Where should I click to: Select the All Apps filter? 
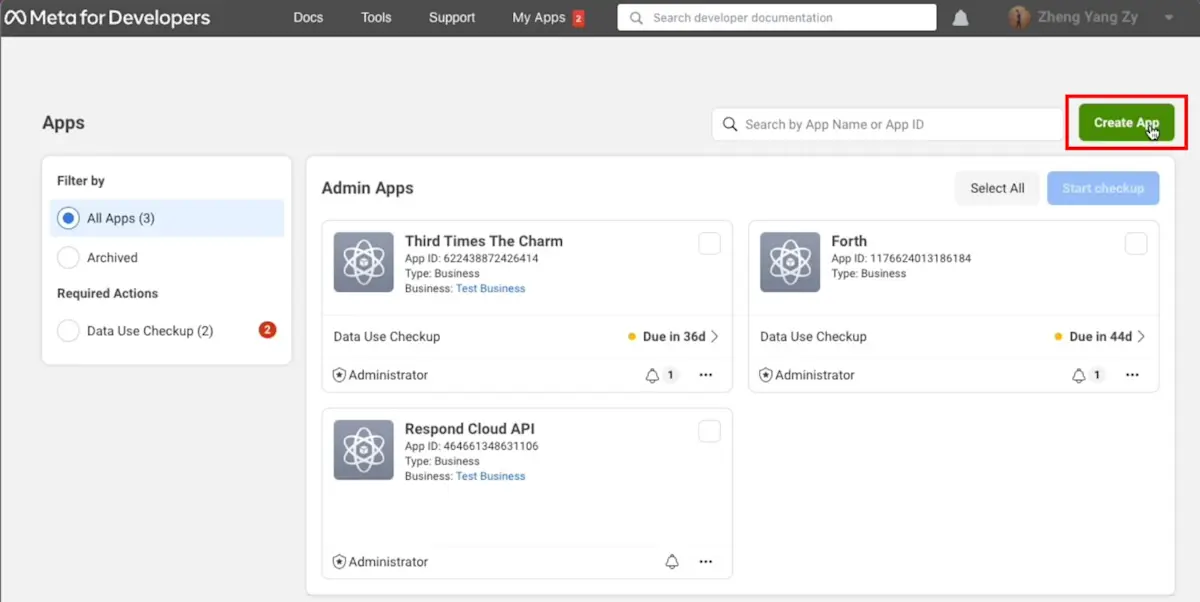(x=68, y=217)
